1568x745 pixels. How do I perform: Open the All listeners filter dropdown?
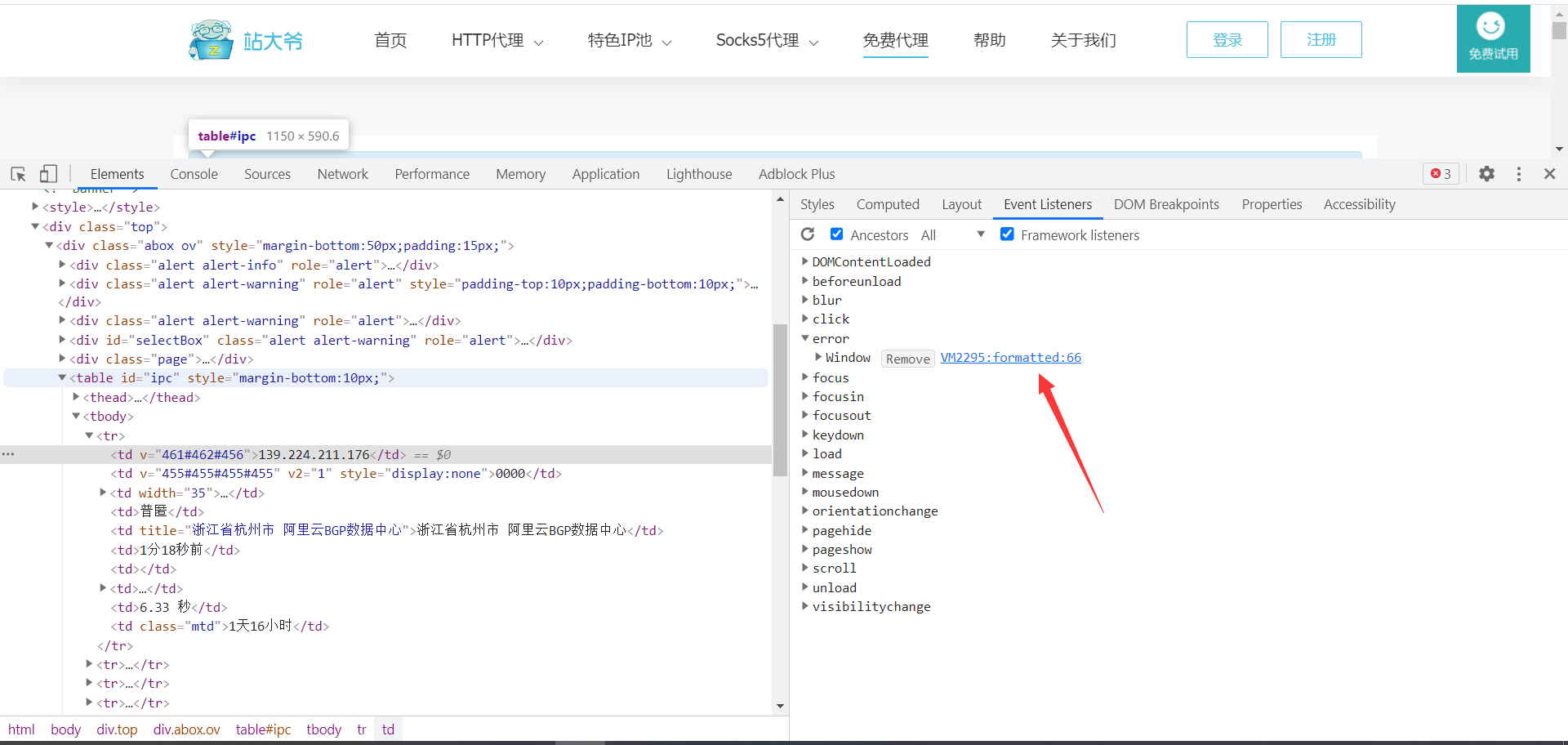point(952,235)
